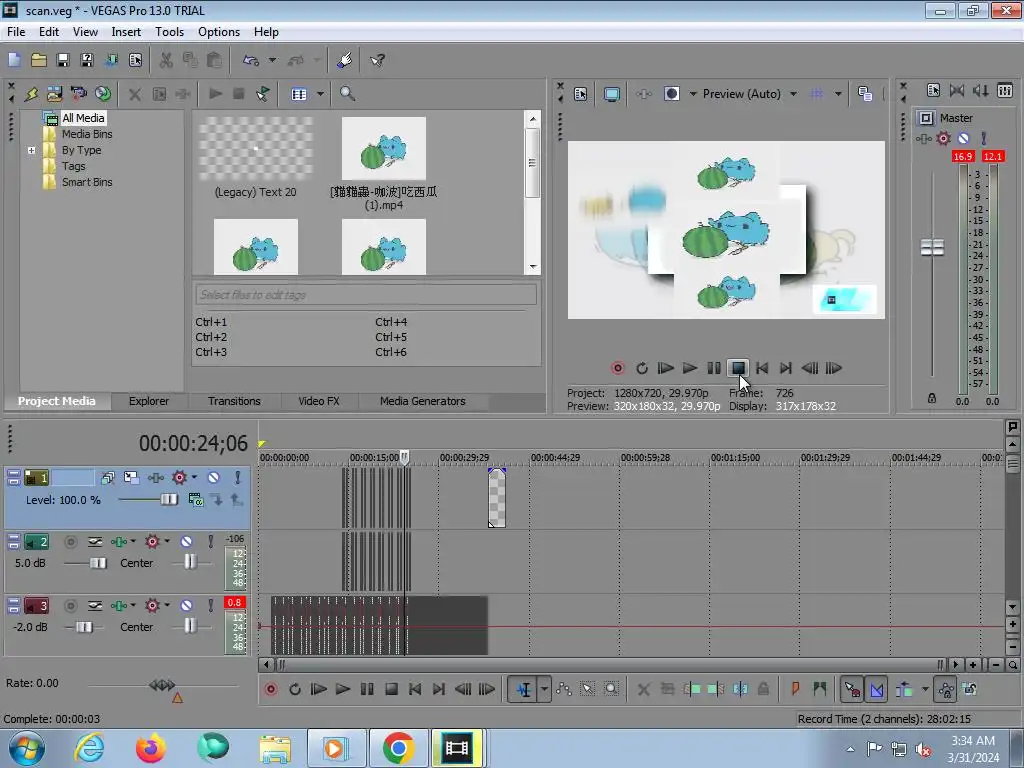Switch to the Video FX tab

point(319,401)
